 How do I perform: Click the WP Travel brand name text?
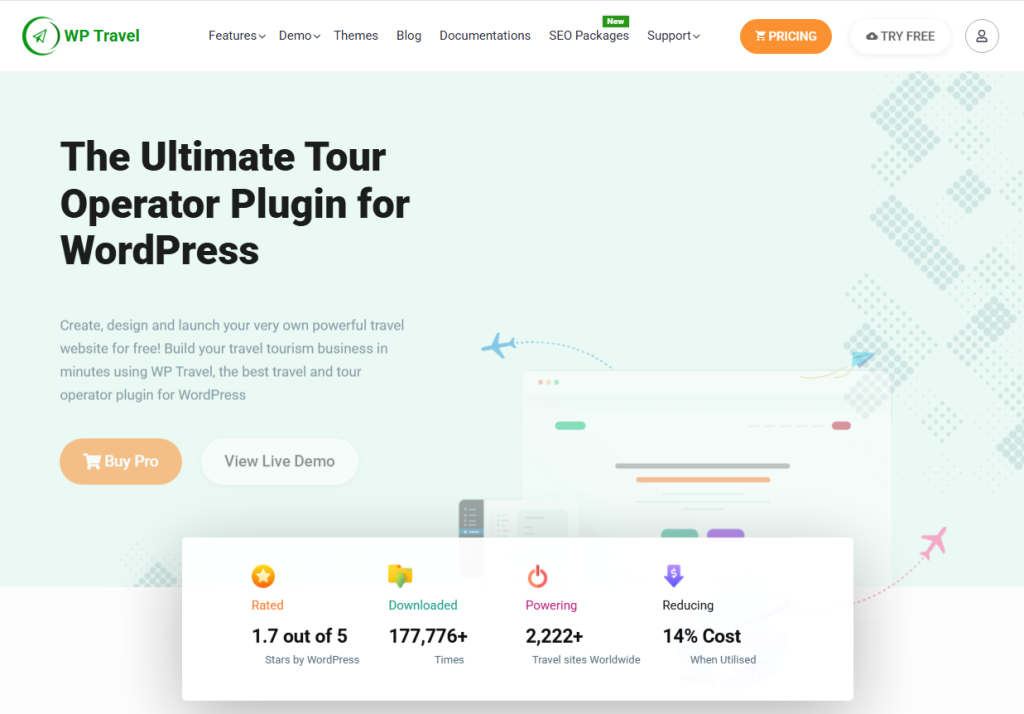coord(102,36)
